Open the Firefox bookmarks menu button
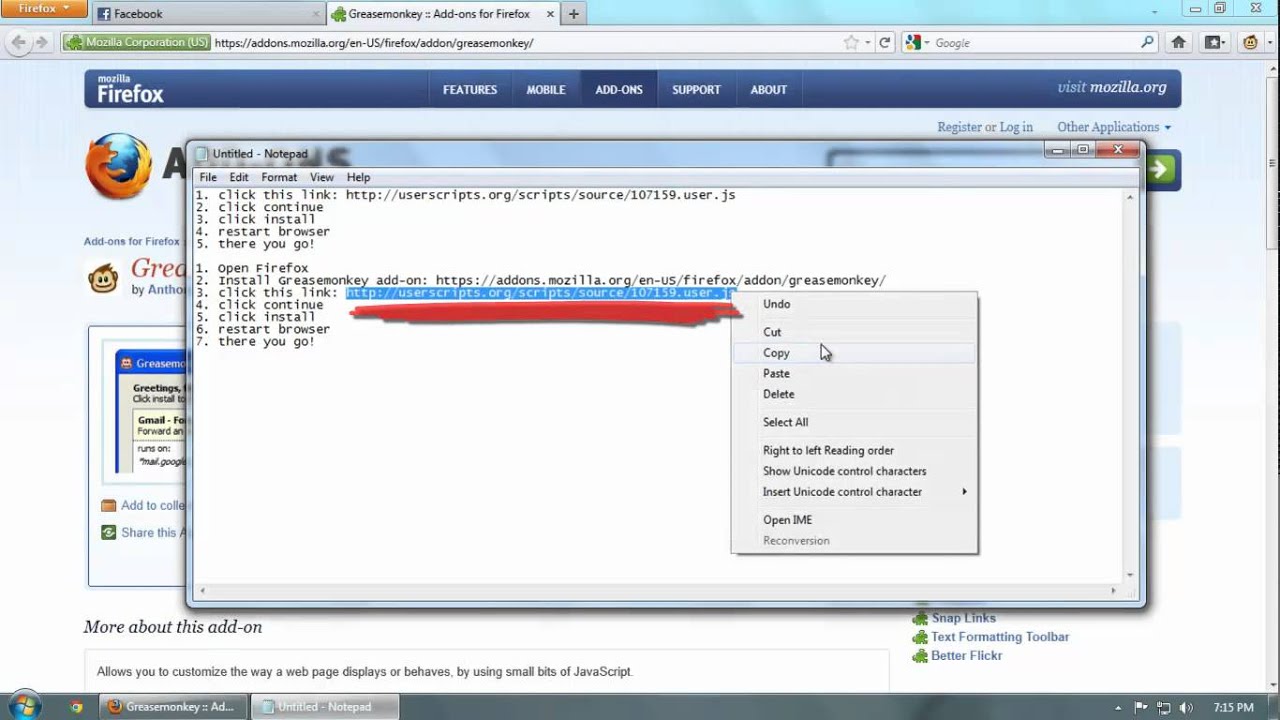The height and width of the screenshot is (720, 1280). [1214, 43]
